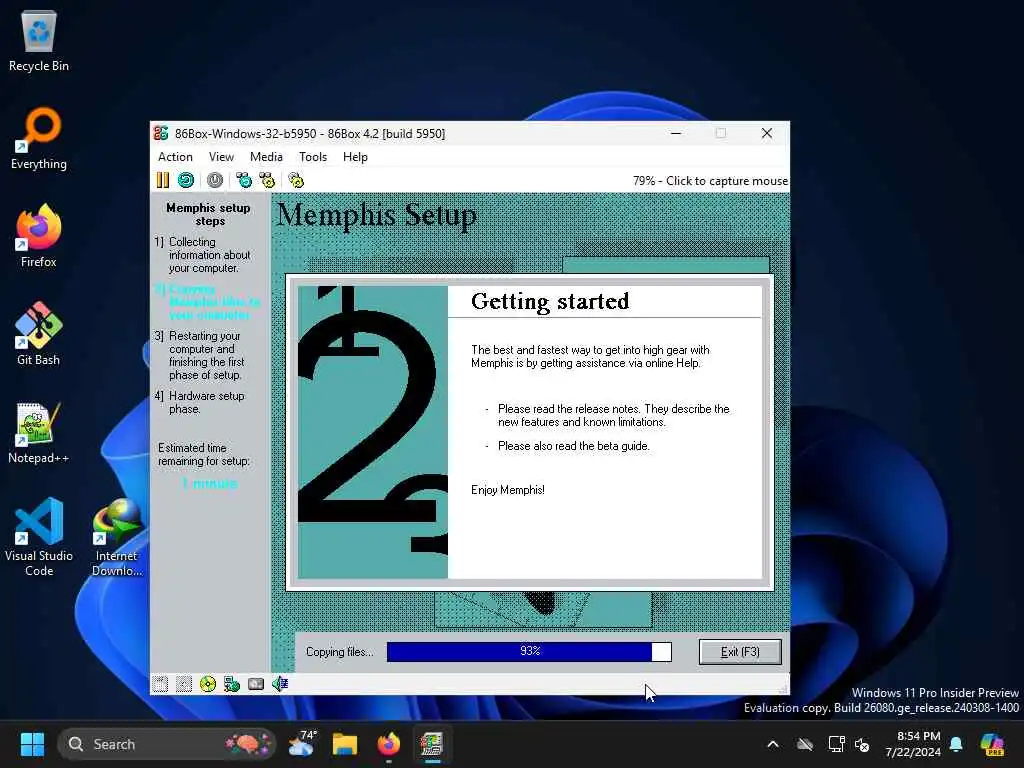Click the hard disk status bar icon

(256, 684)
